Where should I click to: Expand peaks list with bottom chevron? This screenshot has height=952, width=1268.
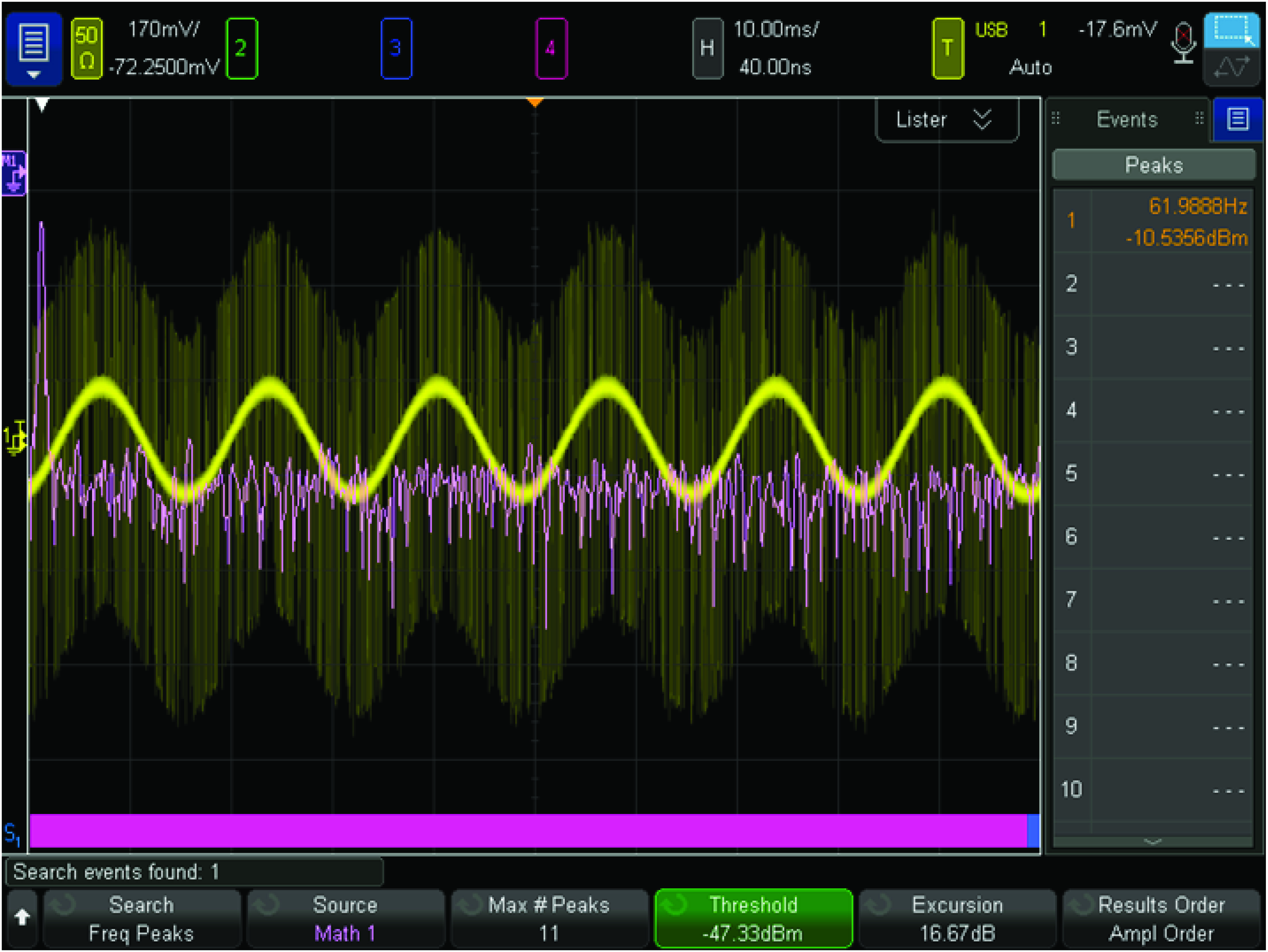pyautogui.click(x=1153, y=841)
